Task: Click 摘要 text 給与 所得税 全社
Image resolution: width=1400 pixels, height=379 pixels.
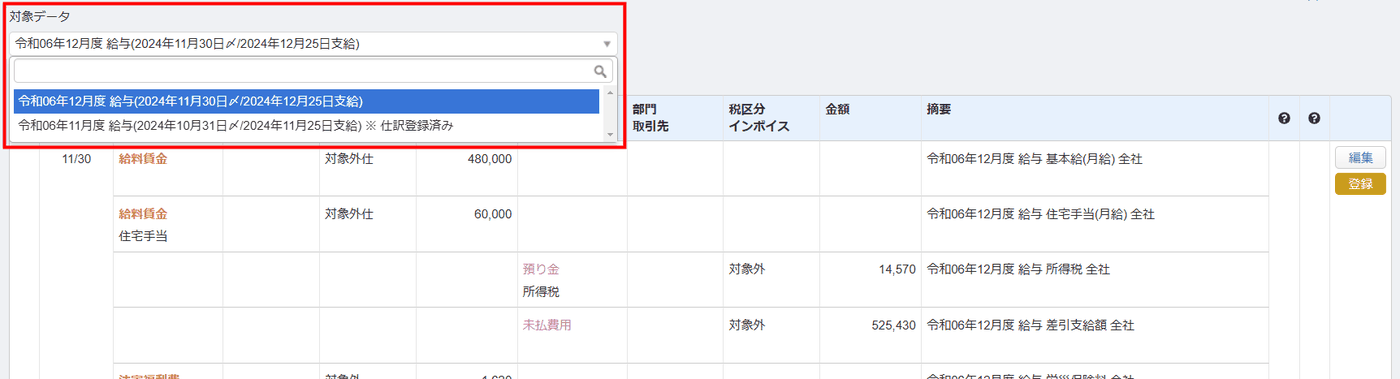Action: [1018, 269]
